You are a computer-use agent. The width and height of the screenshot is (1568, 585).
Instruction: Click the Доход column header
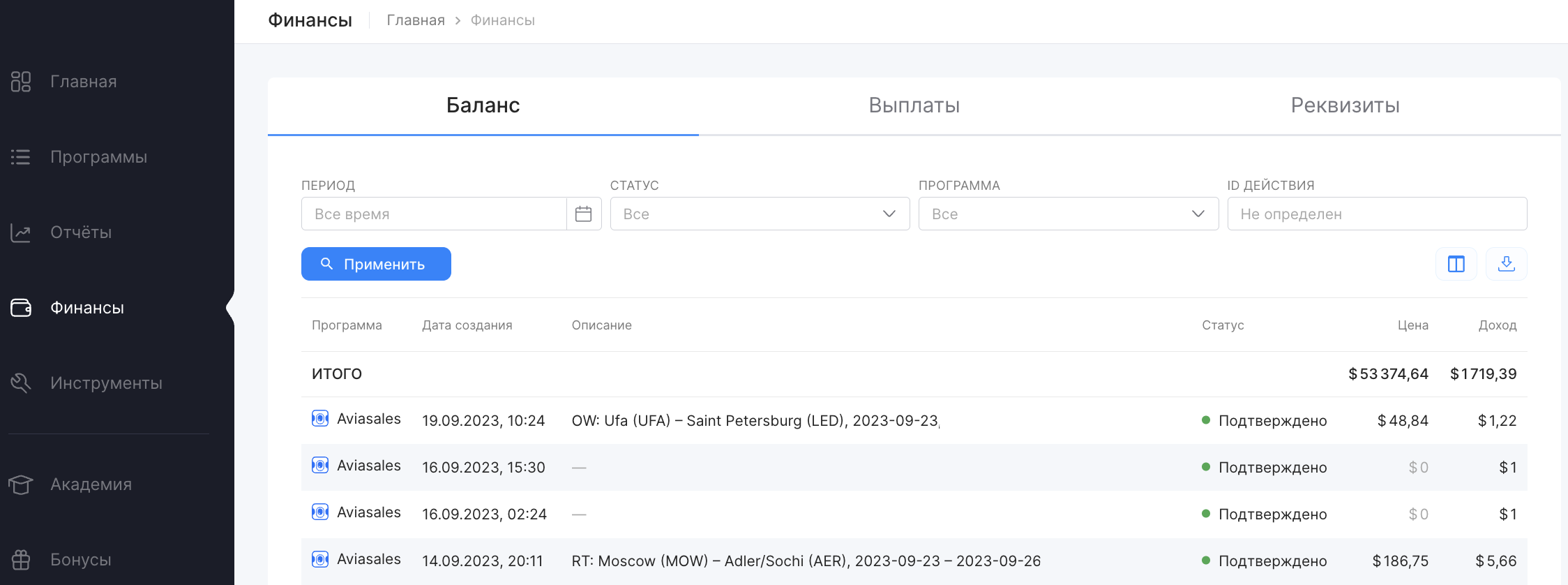[1498, 325]
